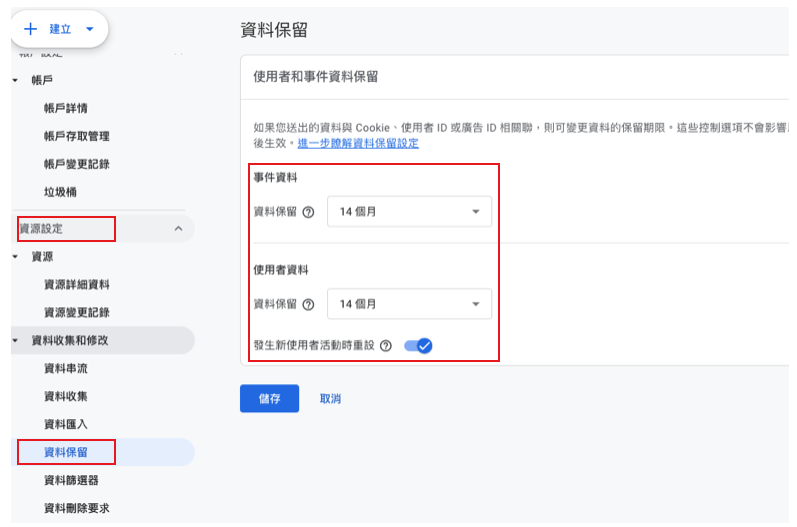Open 事件資料 retention 14 個月 dropdown

coord(409,212)
